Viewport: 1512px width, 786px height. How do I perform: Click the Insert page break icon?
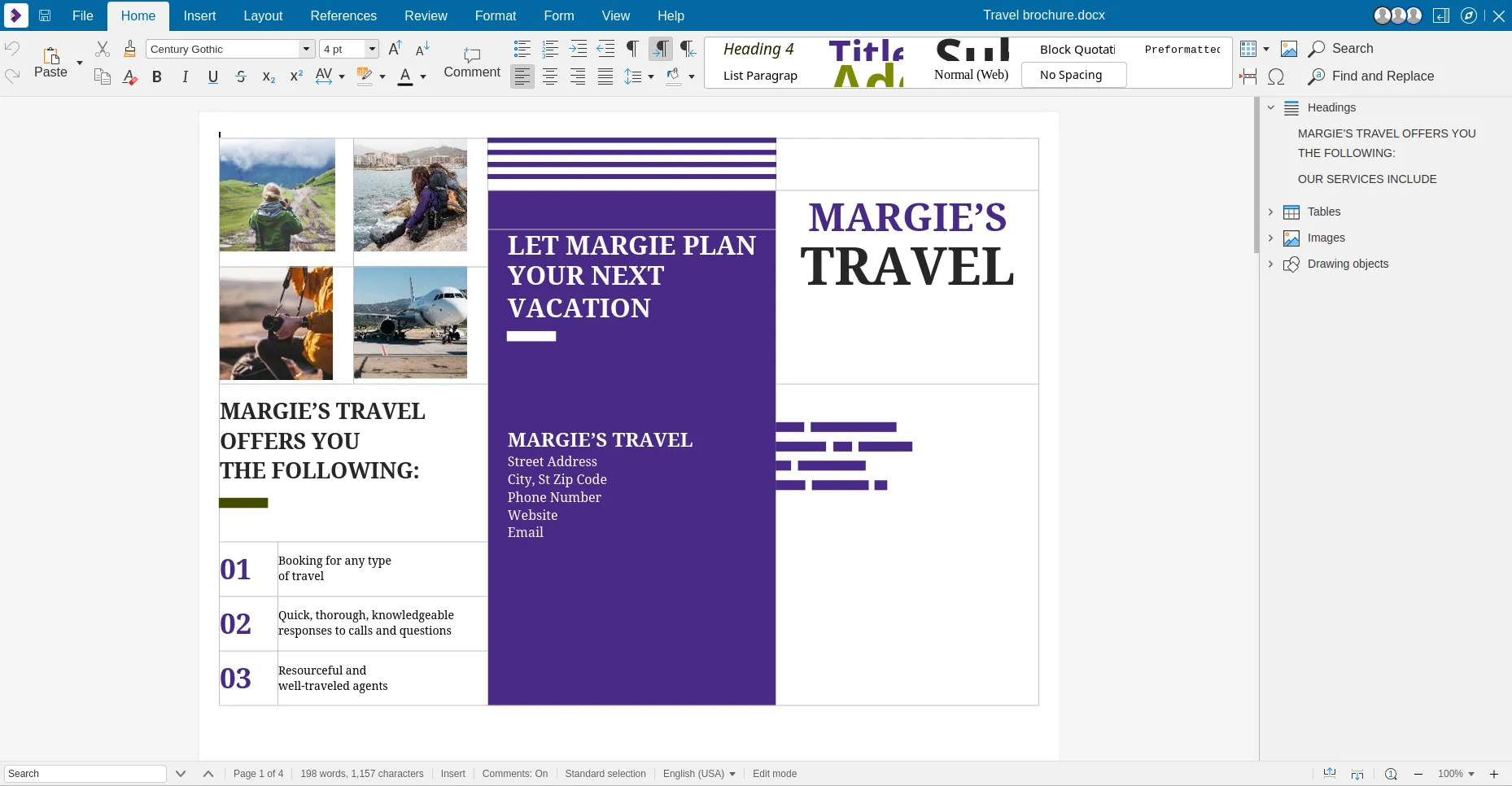tap(1248, 76)
